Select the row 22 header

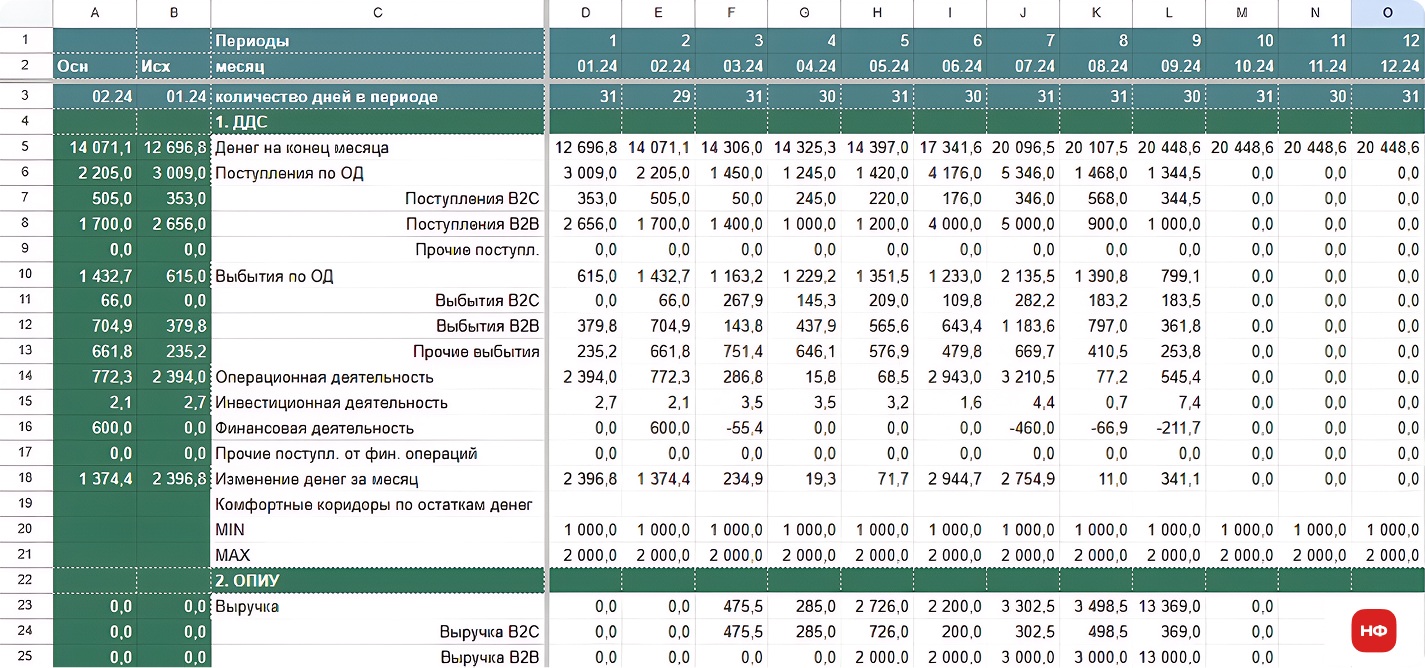tap(25, 580)
